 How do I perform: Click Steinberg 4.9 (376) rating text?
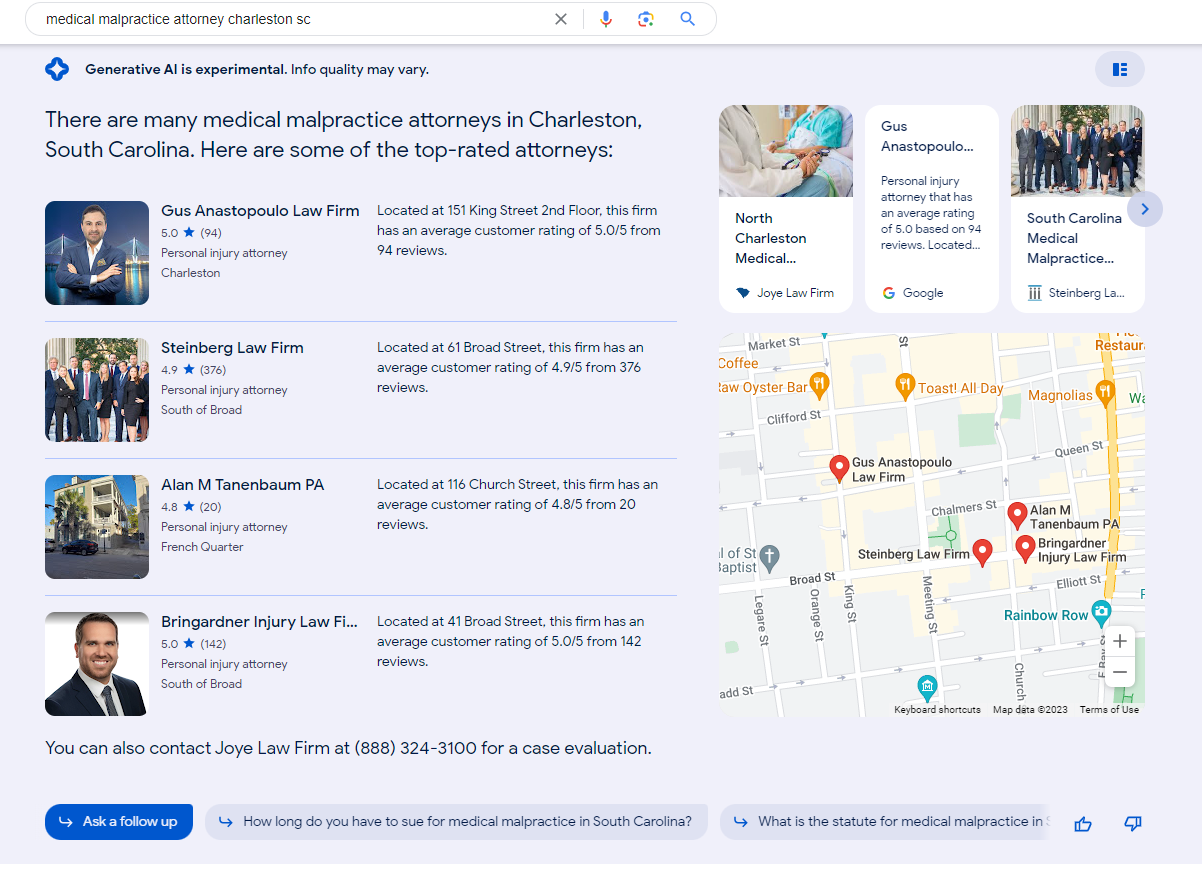point(194,370)
